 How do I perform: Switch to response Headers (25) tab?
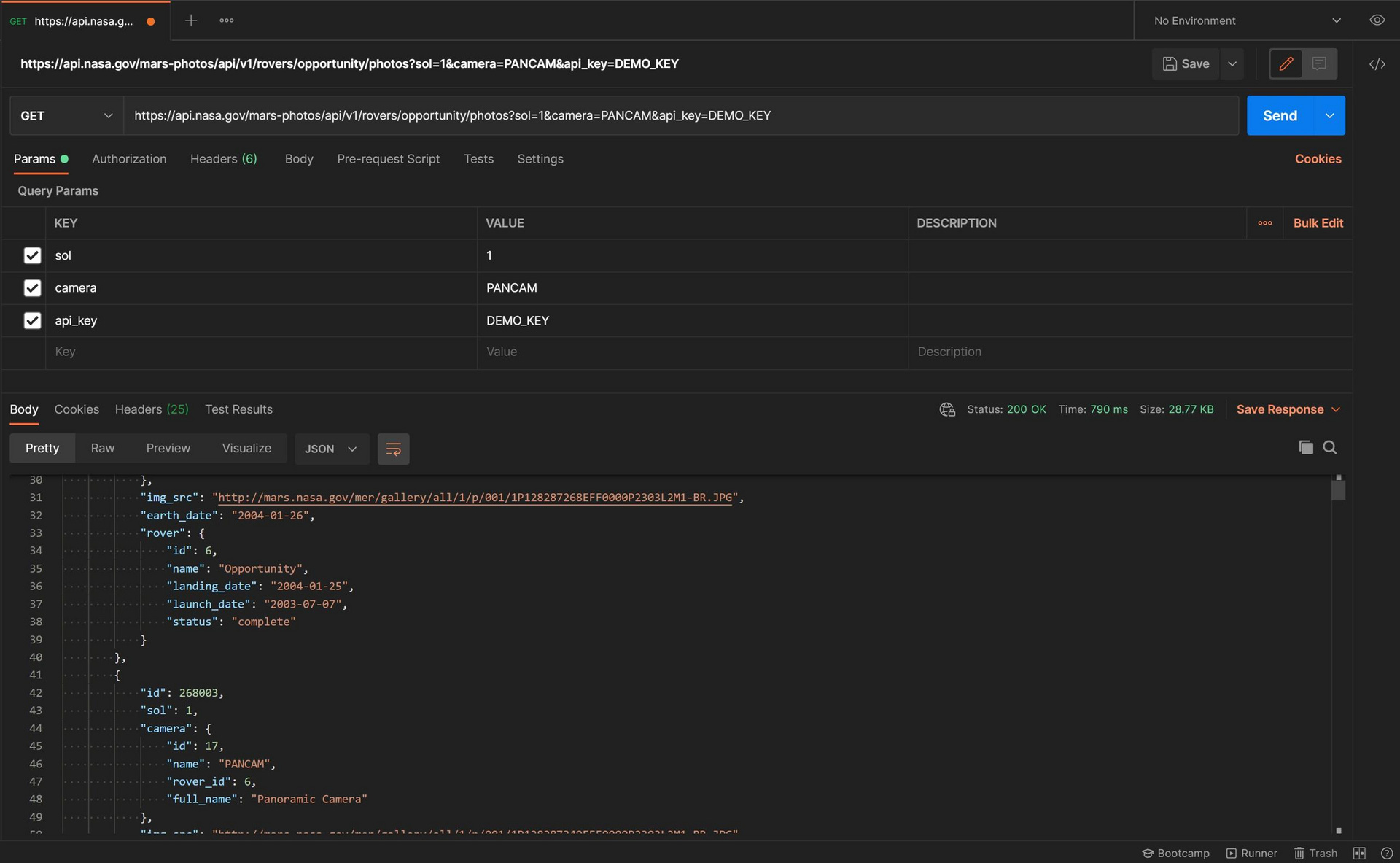[x=152, y=409]
